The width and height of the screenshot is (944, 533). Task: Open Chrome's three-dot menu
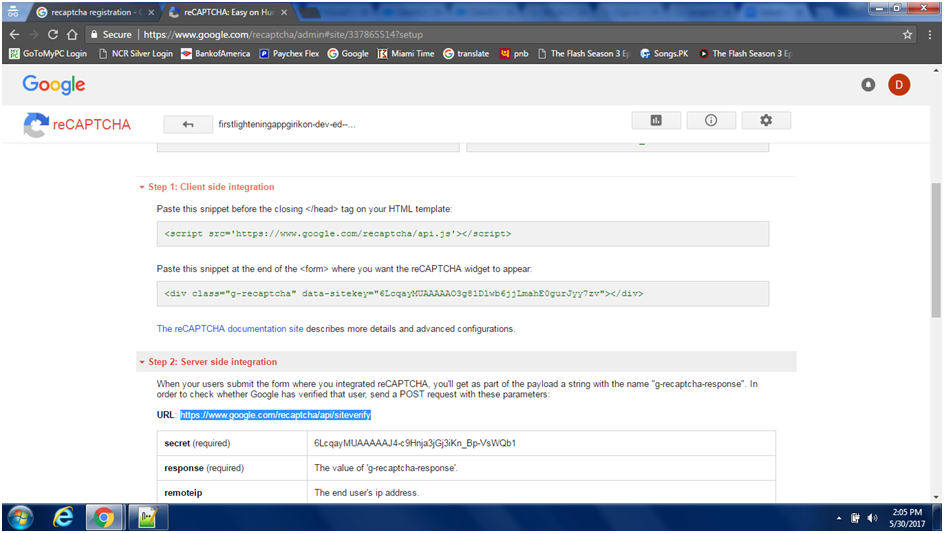point(928,34)
